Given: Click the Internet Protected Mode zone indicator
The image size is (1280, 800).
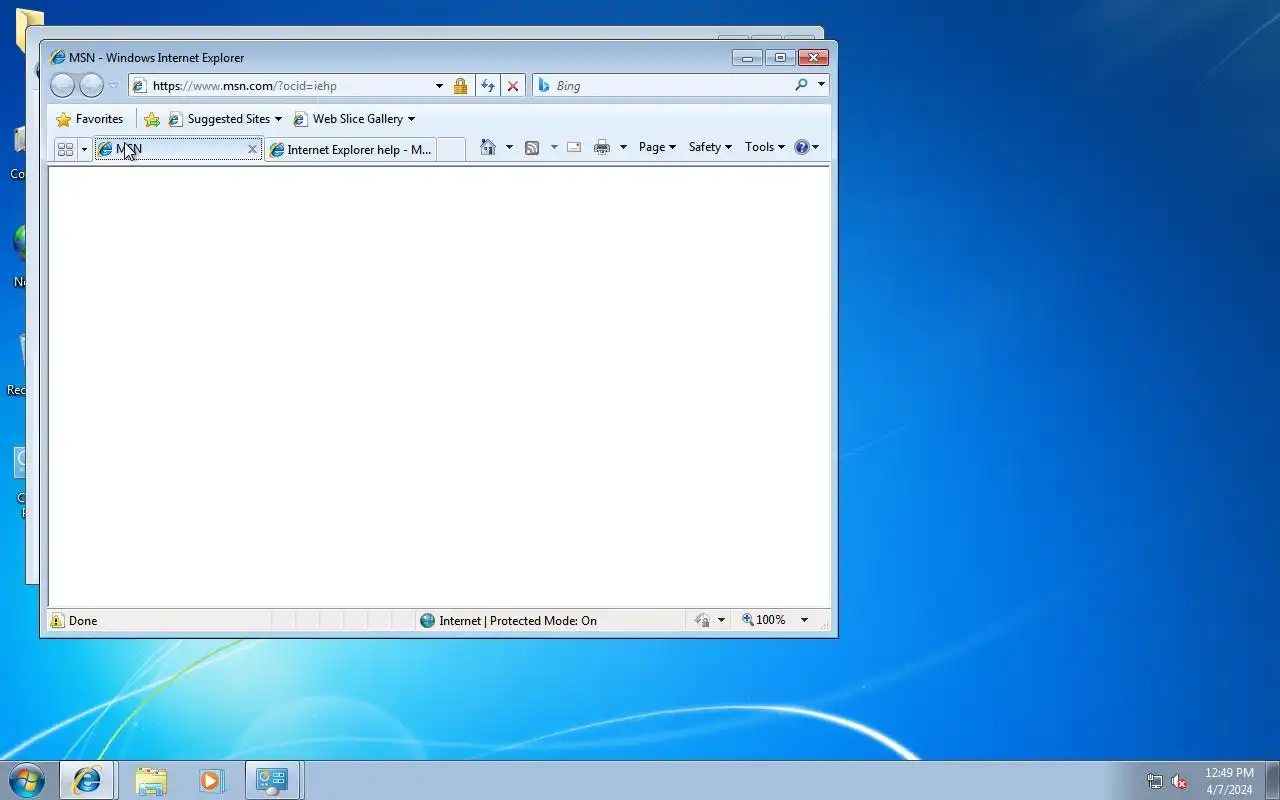Looking at the screenshot, I should tap(508, 621).
